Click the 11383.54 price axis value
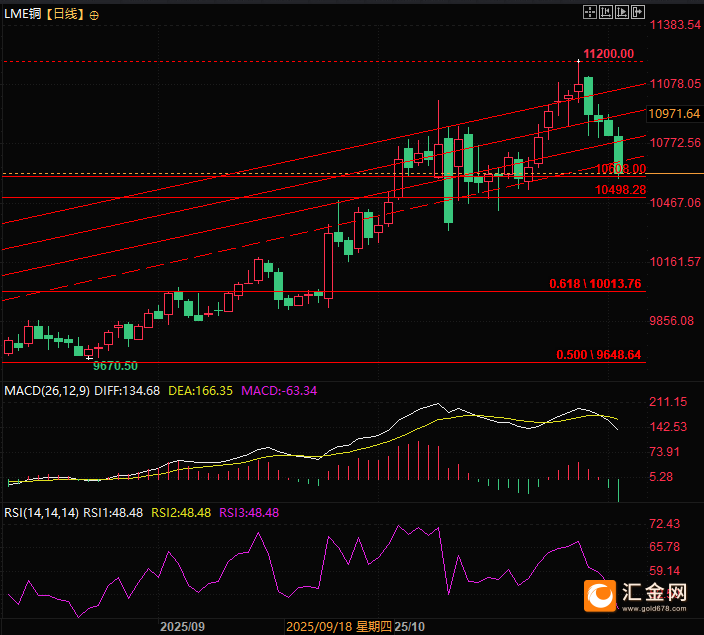 [x=675, y=25]
